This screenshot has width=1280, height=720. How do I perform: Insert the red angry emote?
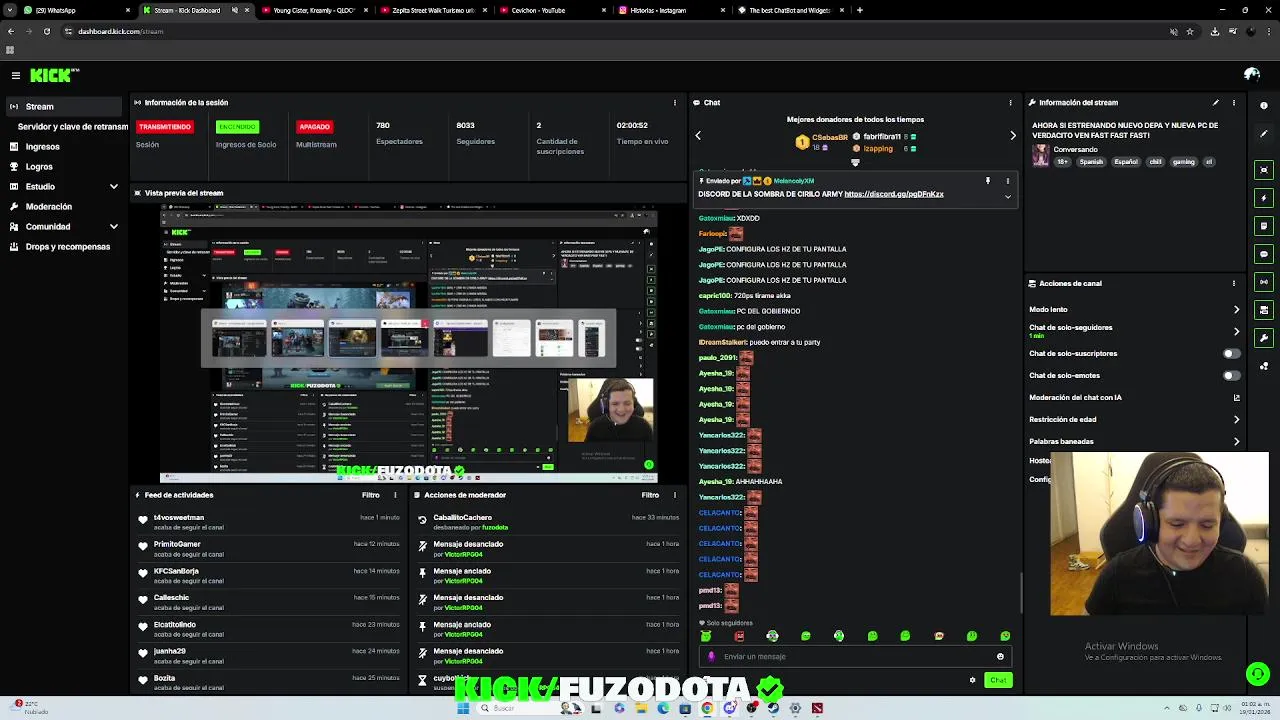tap(739, 636)
